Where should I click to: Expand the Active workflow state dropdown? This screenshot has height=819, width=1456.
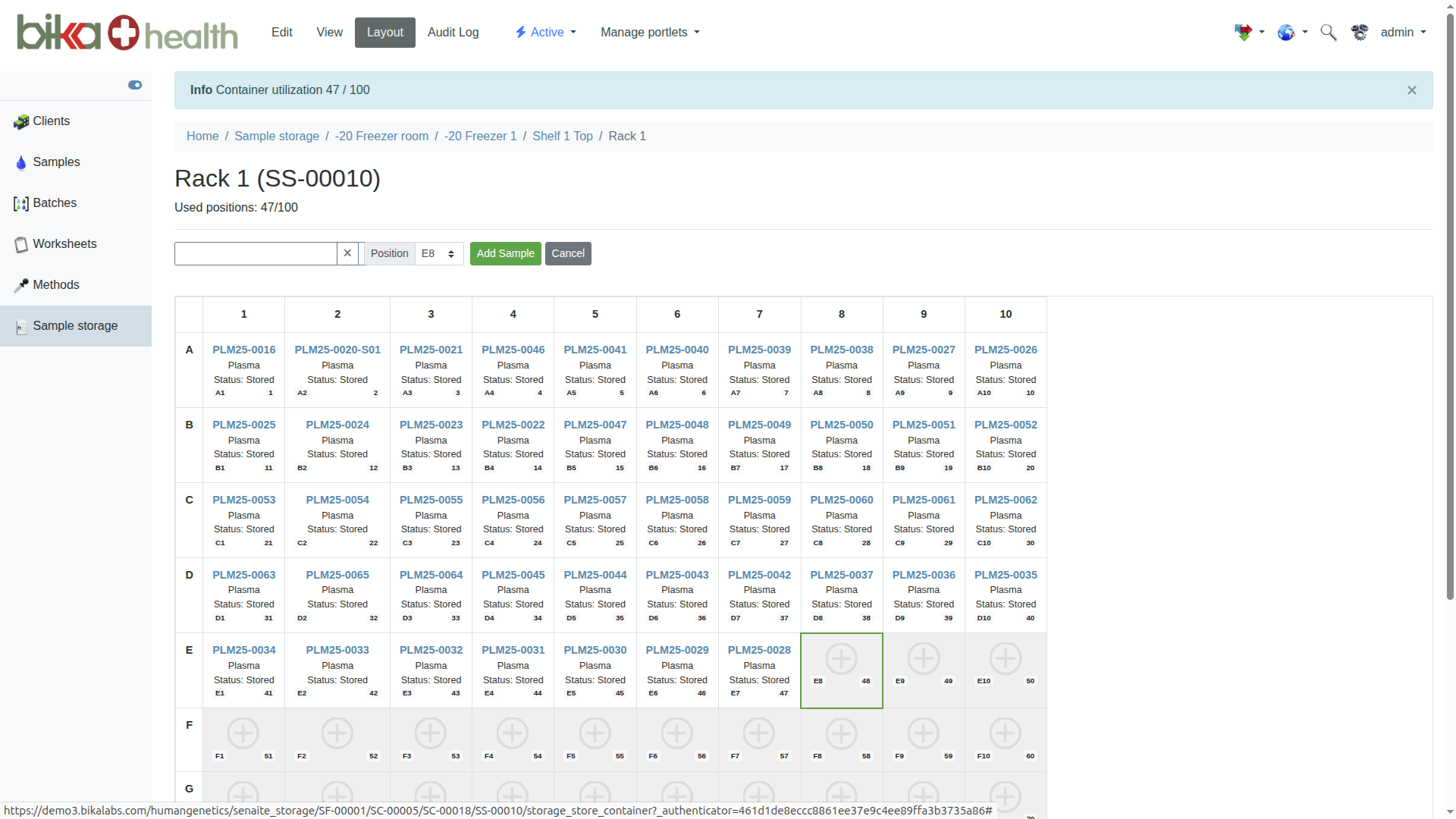(x=546, y=32)
